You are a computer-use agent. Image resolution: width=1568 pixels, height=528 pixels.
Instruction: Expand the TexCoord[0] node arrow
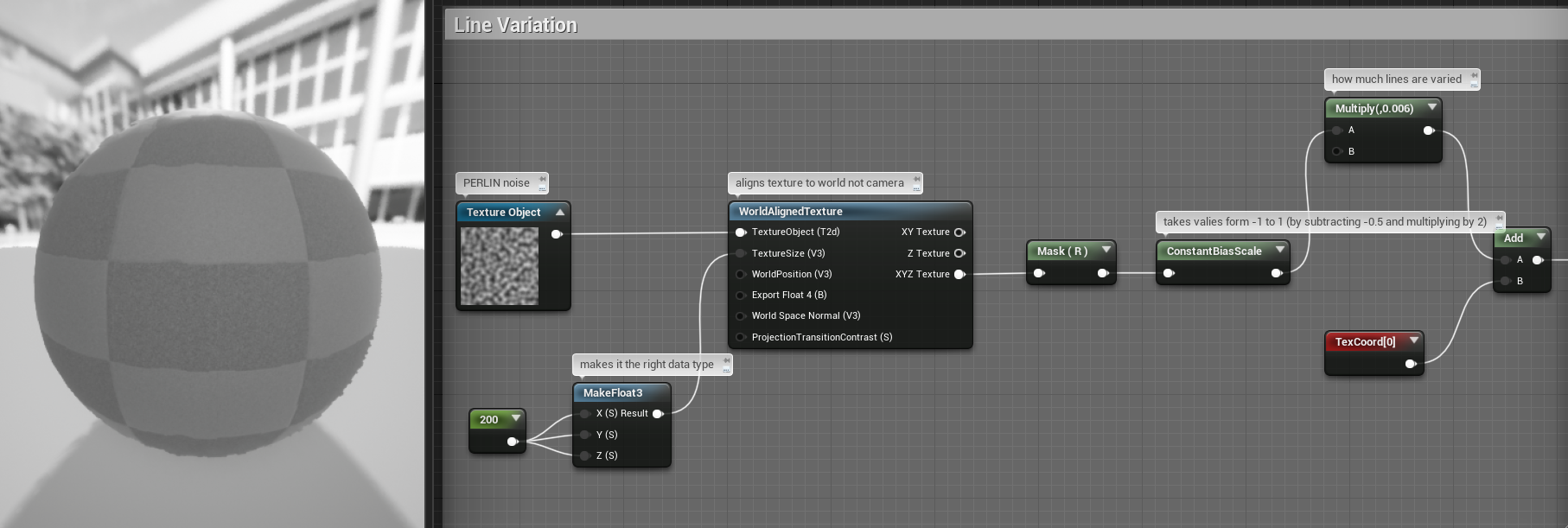(1414, 340)
